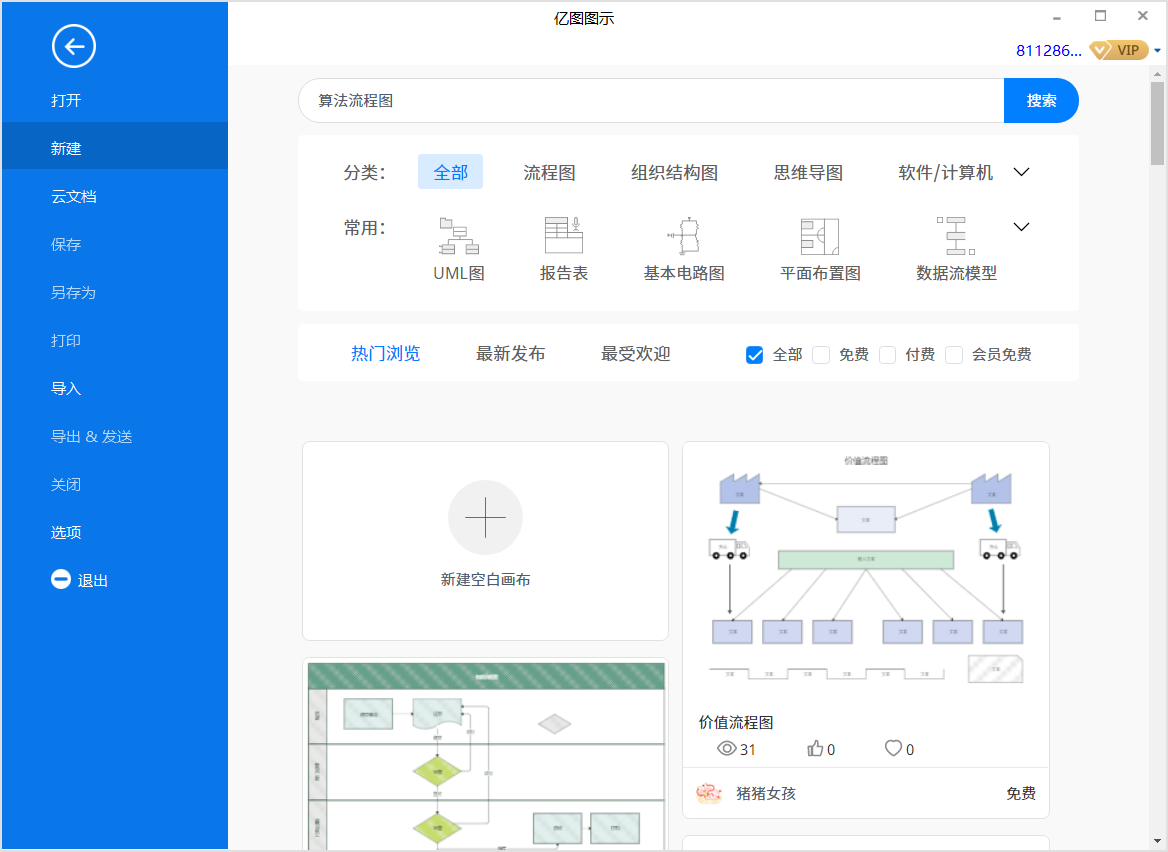
Task: Expand the 分类 category row chevron
Action: pos(1021,172)
